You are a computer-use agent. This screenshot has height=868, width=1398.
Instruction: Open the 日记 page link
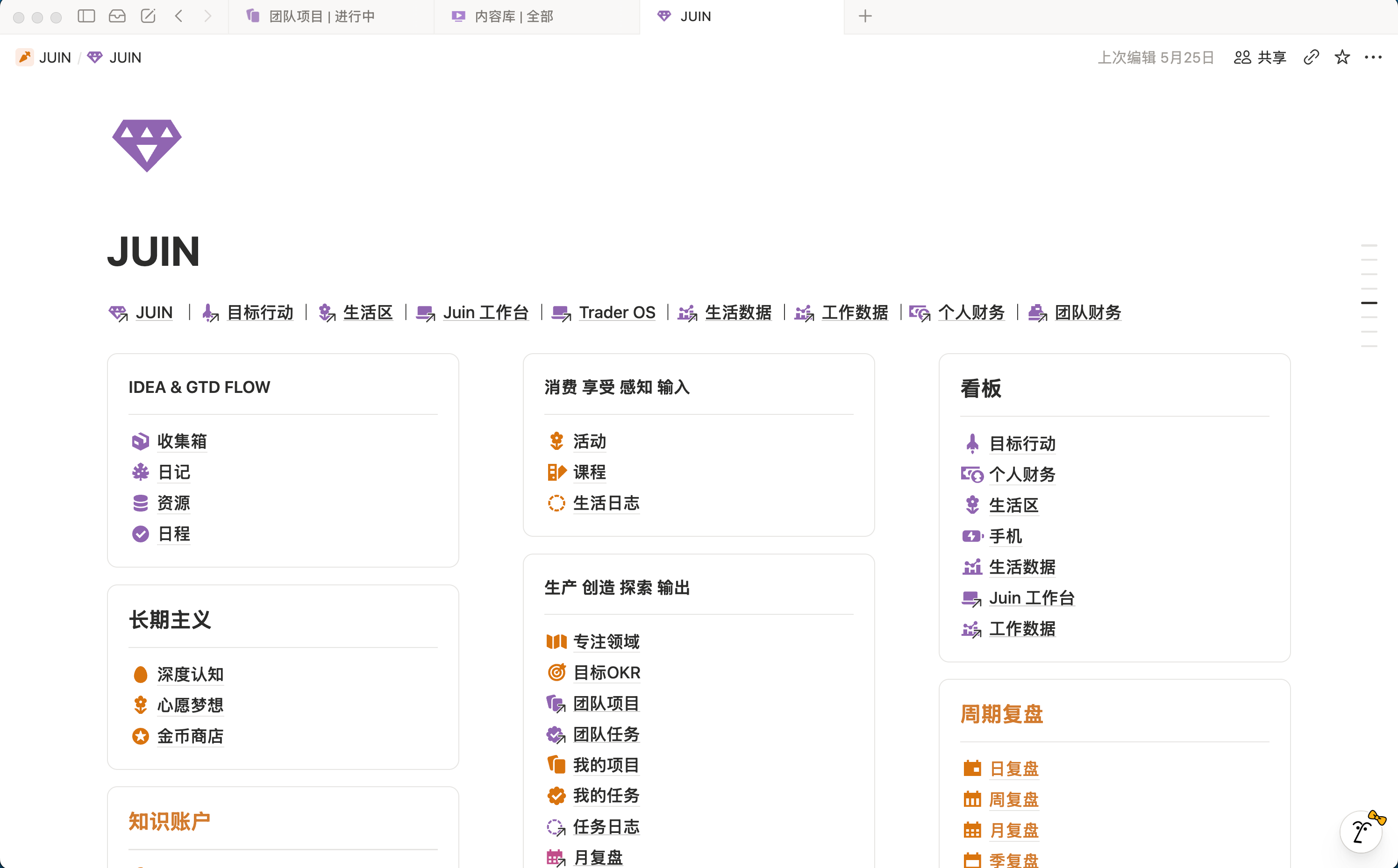coord(173,472)
